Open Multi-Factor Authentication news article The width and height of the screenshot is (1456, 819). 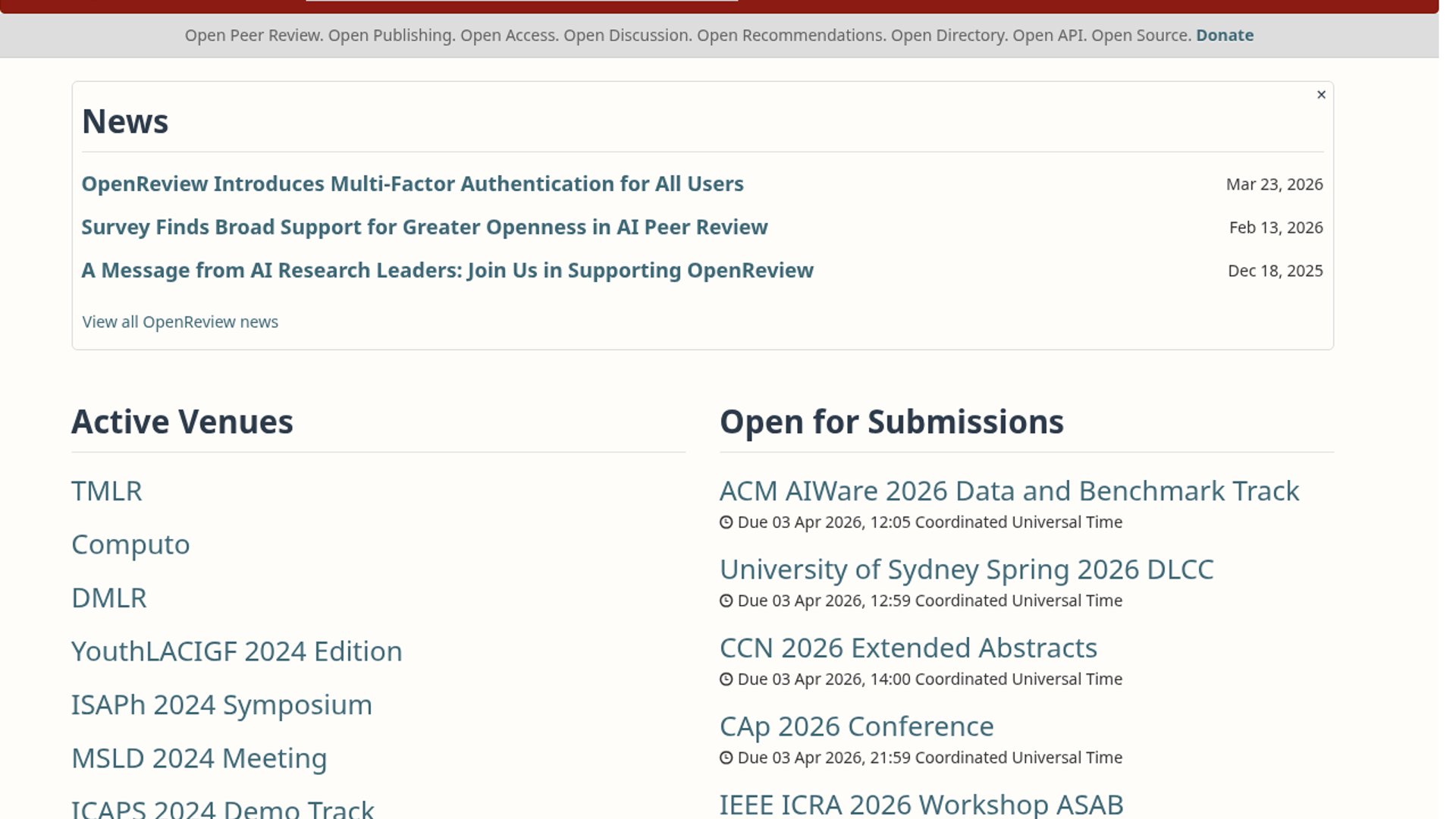click(412, 184)
